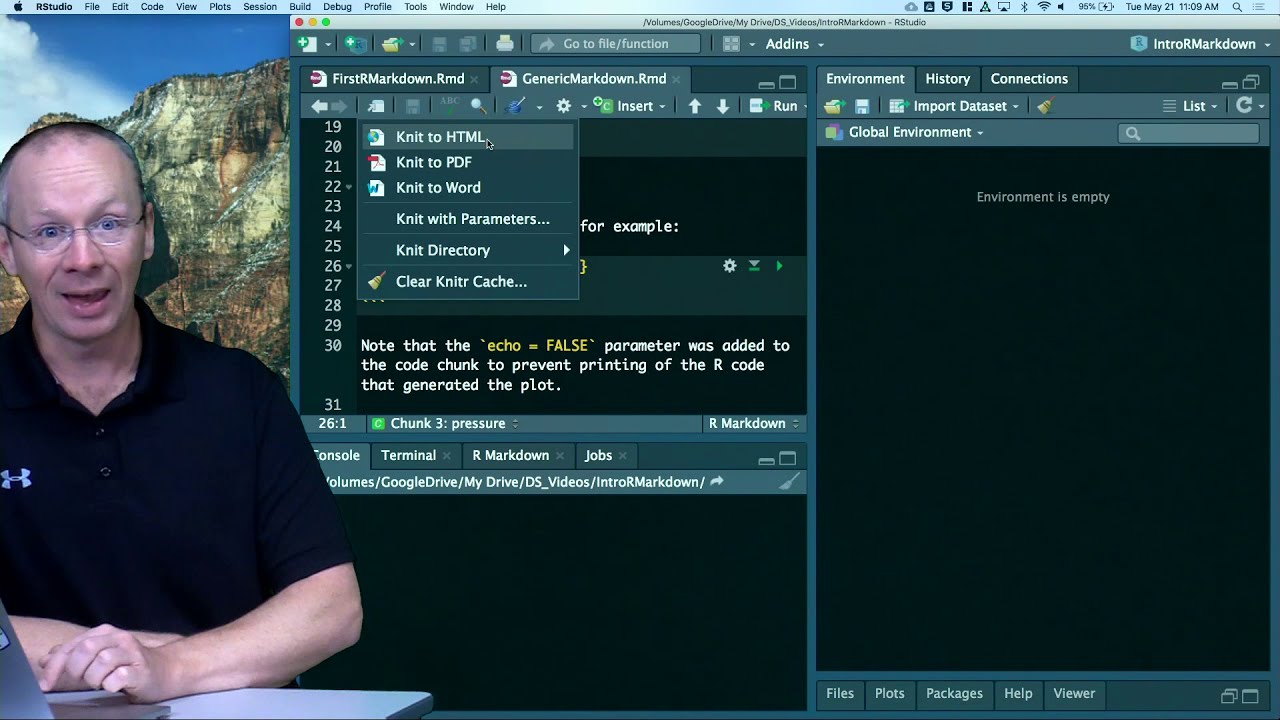
Task: Open the Session menu in menu bar
Action: coord(260,7)
